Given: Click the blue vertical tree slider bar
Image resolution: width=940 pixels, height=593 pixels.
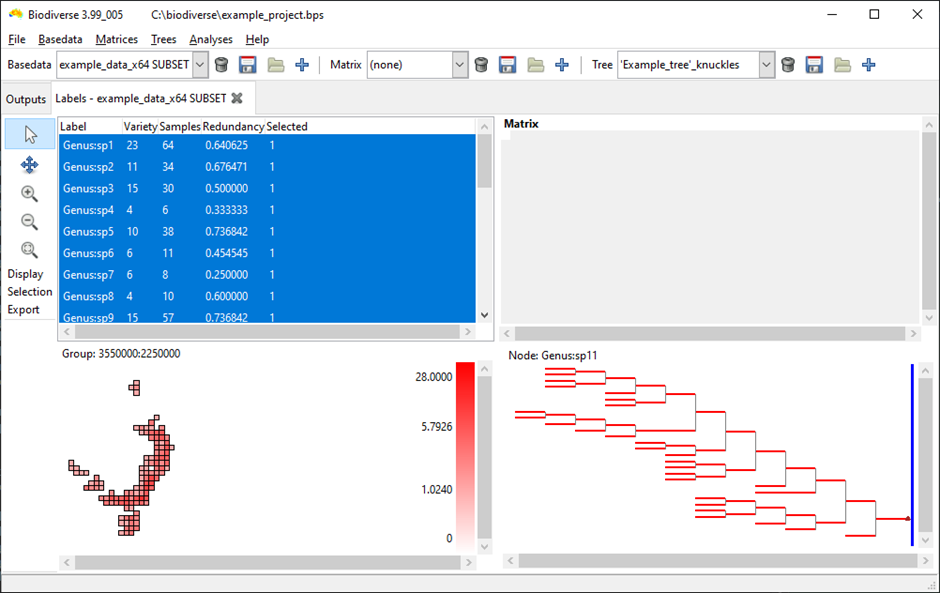Looking at the screenshot, I should (x=912, y=454).
